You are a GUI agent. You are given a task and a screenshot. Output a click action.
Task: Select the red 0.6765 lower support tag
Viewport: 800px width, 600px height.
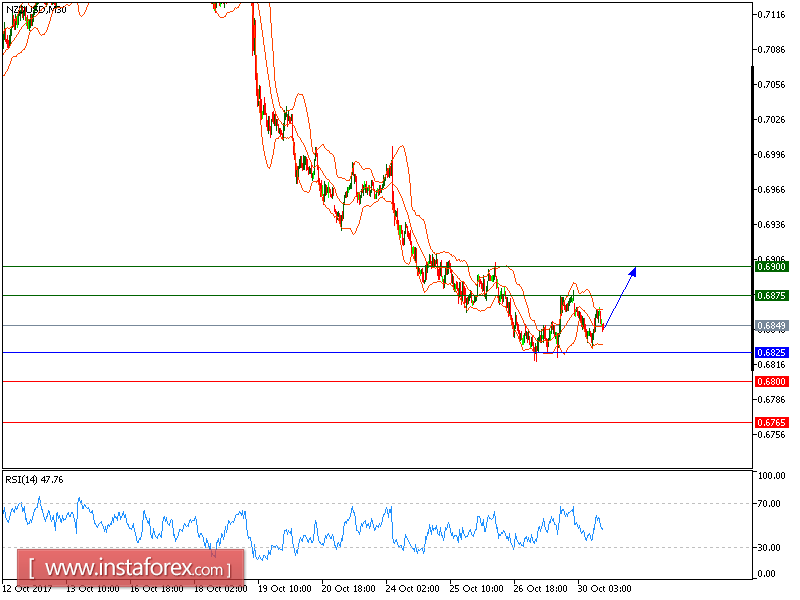pos(772,421)
